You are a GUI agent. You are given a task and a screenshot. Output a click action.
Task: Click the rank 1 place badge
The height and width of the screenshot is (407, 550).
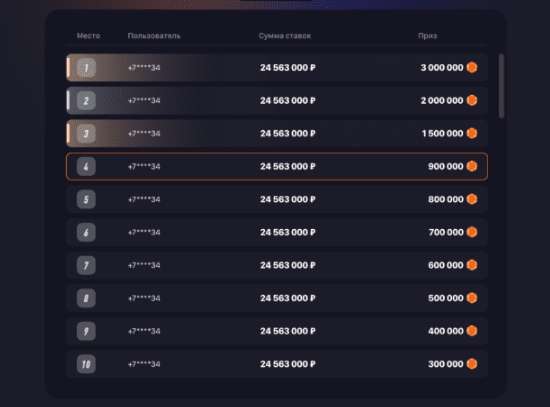(86, 68)
